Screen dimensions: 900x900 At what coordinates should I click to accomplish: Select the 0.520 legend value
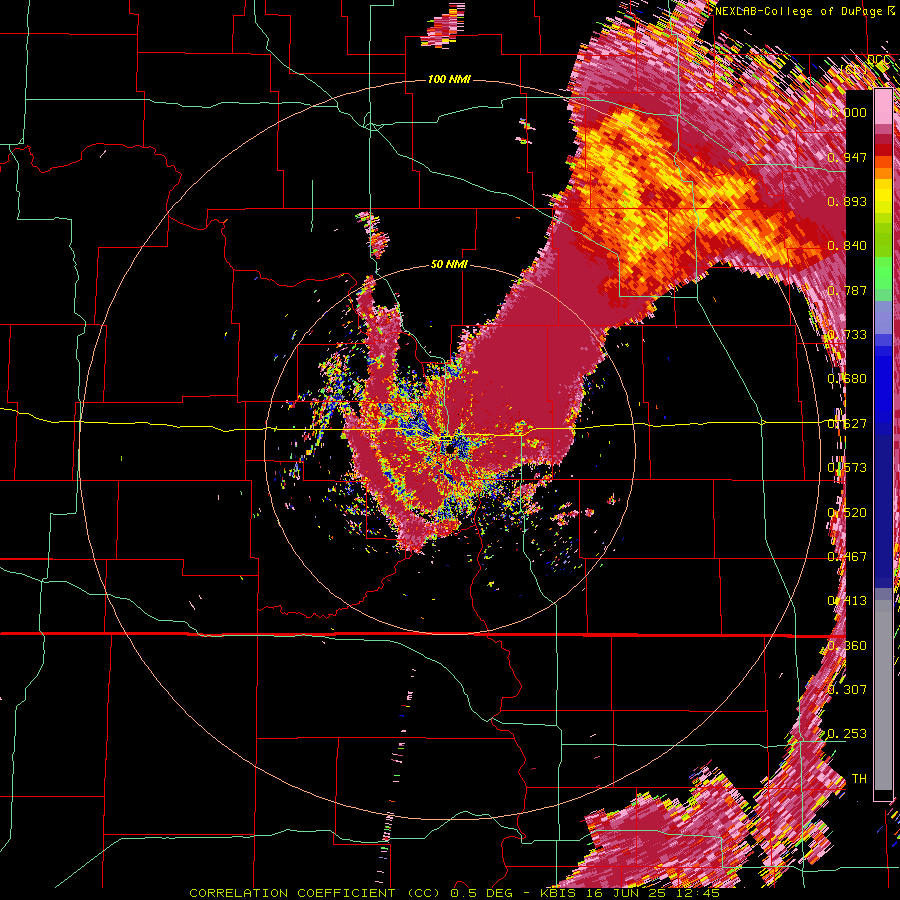pos(847,513)
